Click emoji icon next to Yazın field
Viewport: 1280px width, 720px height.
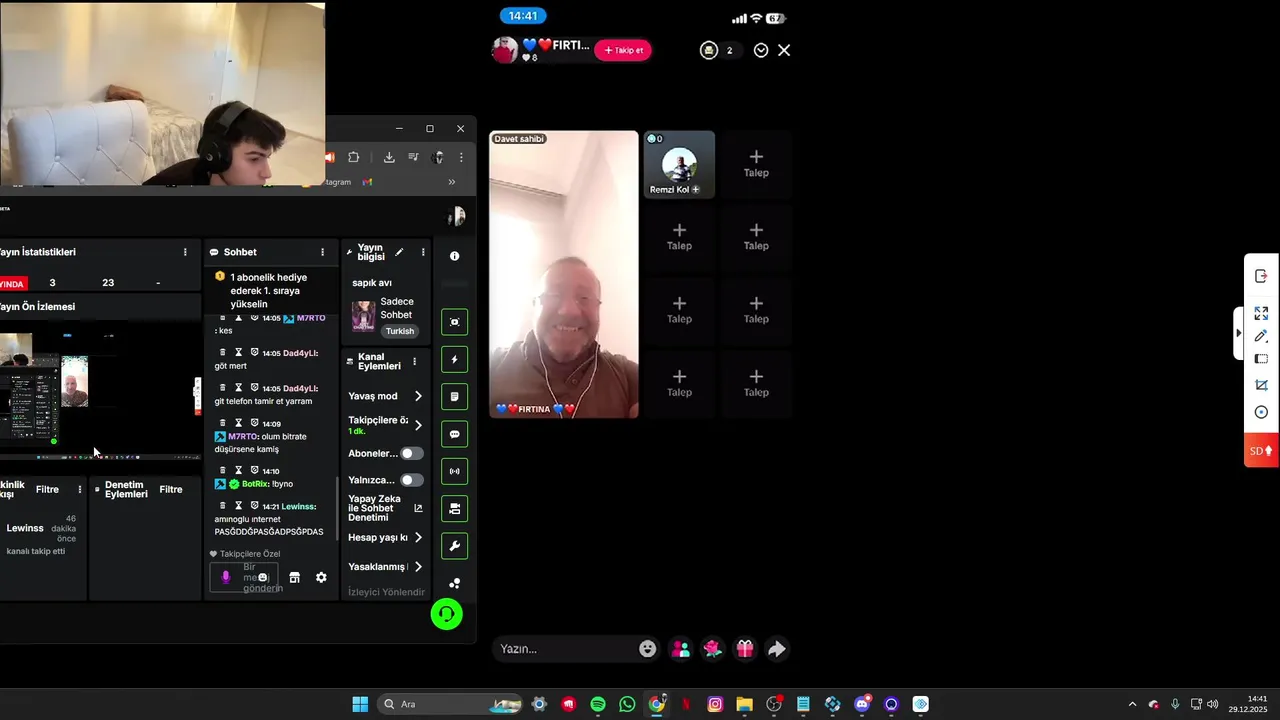pos(648,649)
